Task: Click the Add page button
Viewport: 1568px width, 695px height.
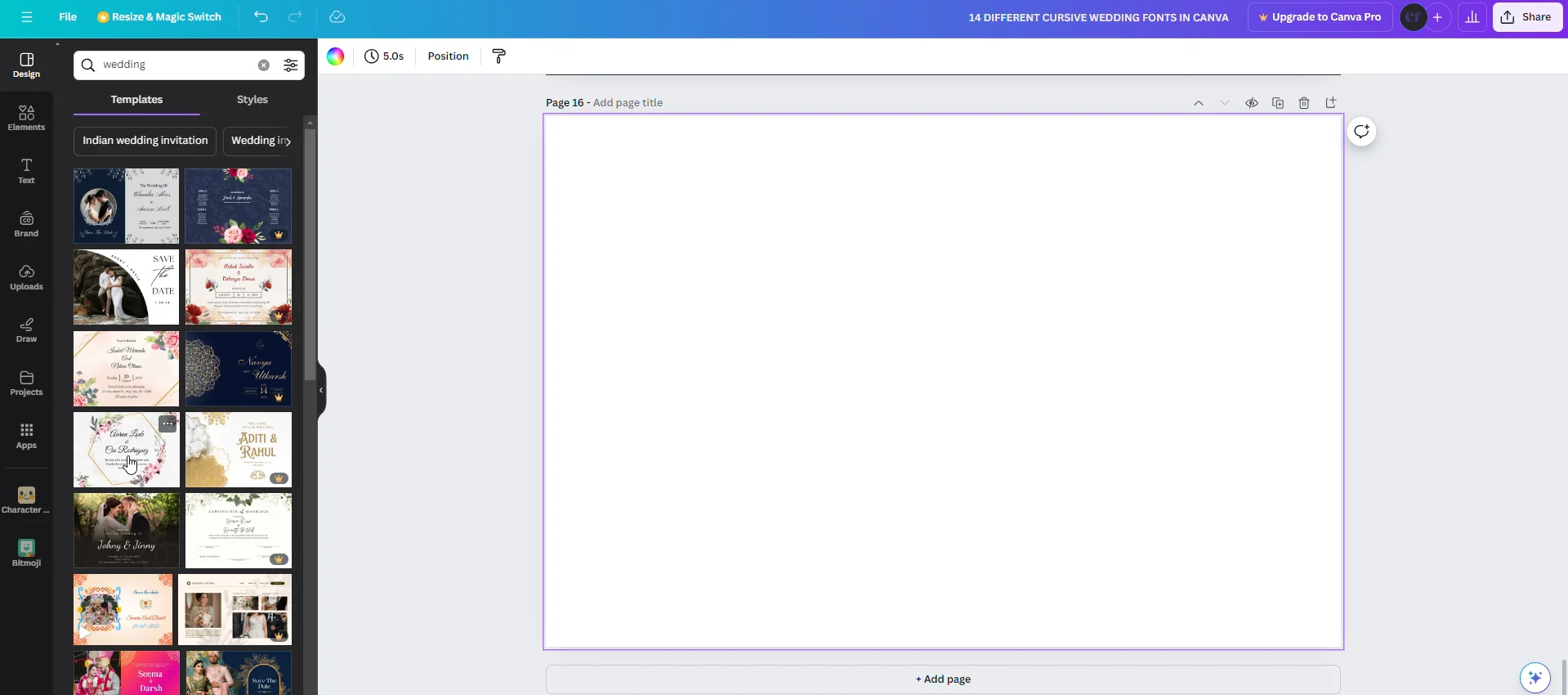Action: [x=943, y=679]
